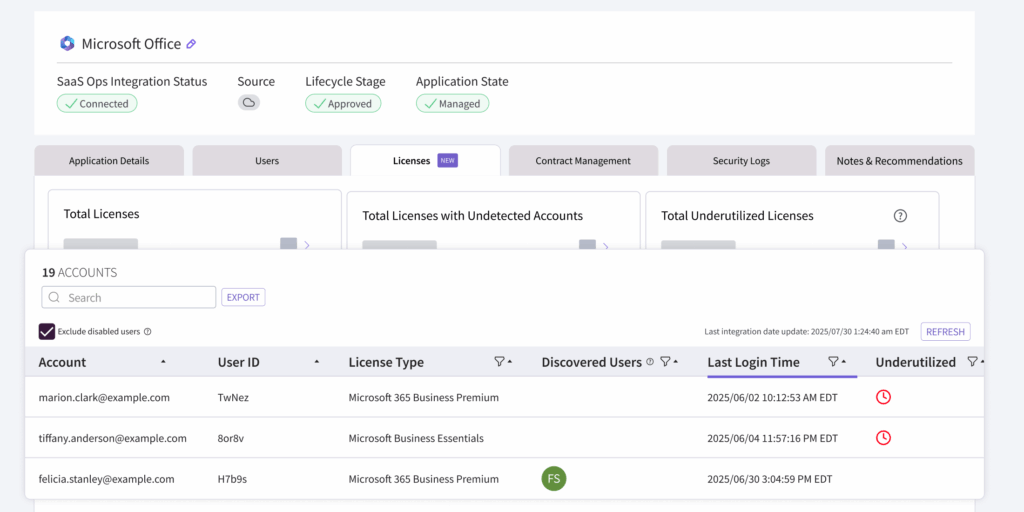Viewport: 1024px width, 512px height.
Task: Uncheck the Exclude disabled users checkbox
Action: (x=46, y=332)
